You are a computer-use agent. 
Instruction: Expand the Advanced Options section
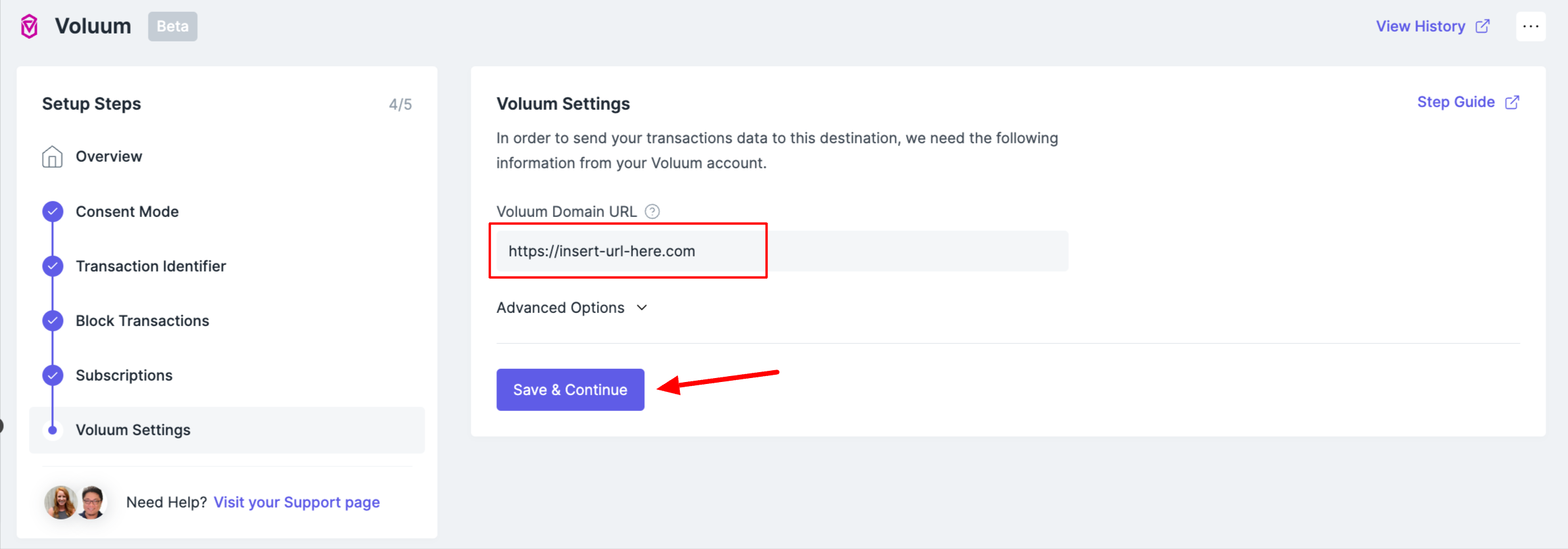coord(560,308)
